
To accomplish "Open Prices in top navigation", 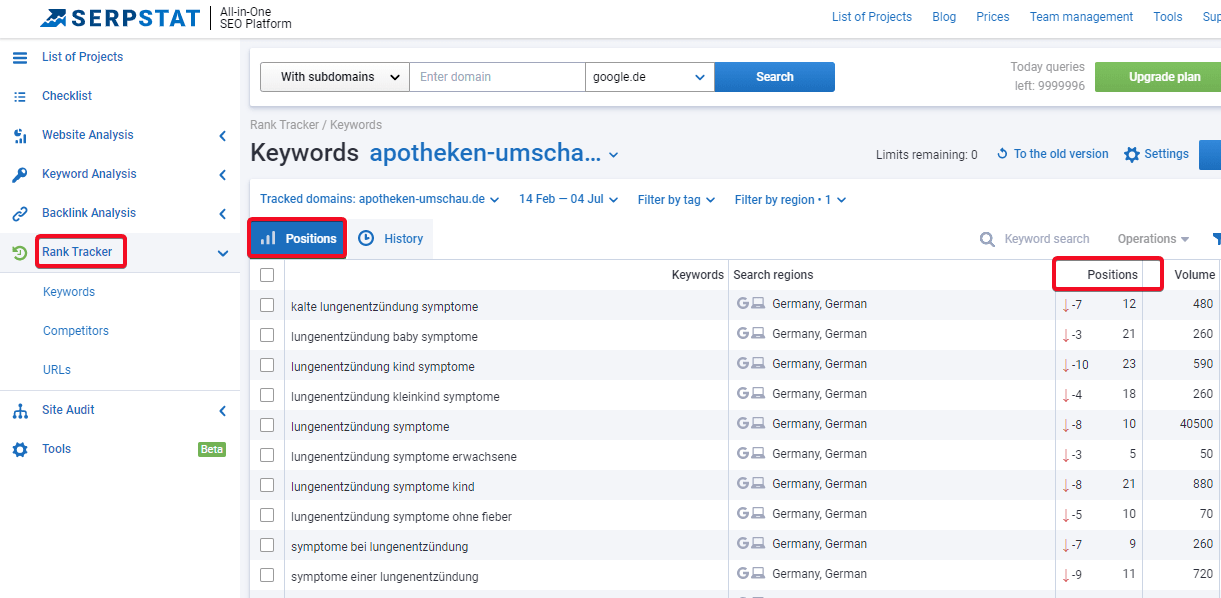I will tap(993, 17).
